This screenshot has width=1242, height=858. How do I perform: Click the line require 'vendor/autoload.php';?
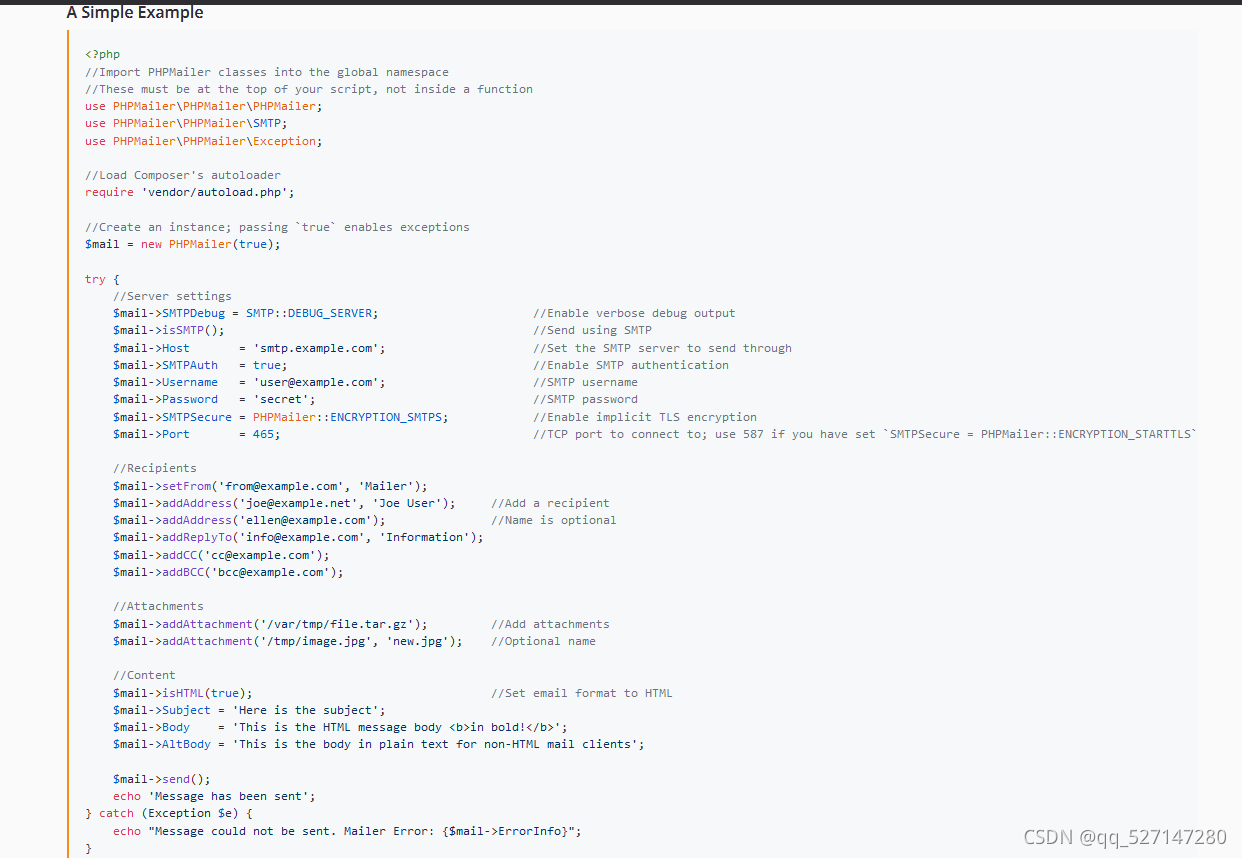pyautogui.click(x=190, y=192)
